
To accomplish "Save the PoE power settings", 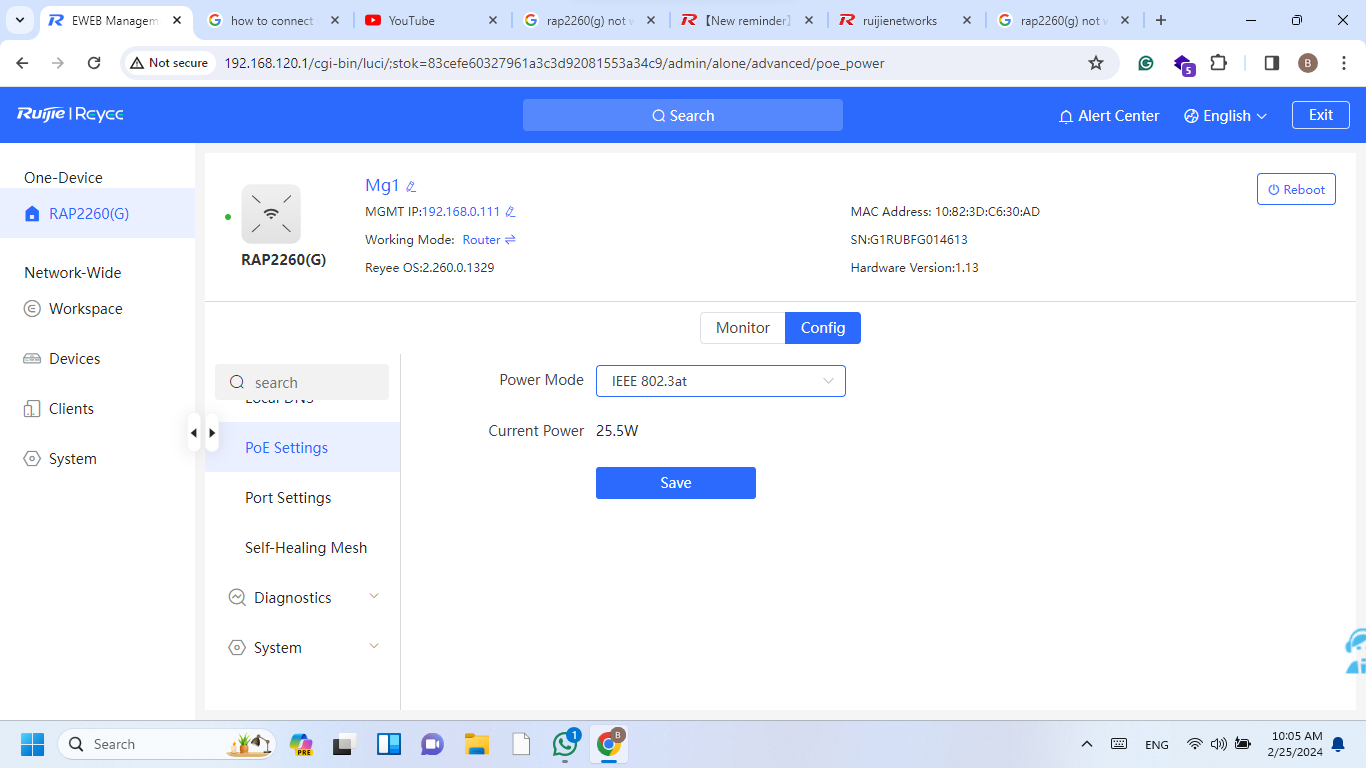I will coord(675,483).
